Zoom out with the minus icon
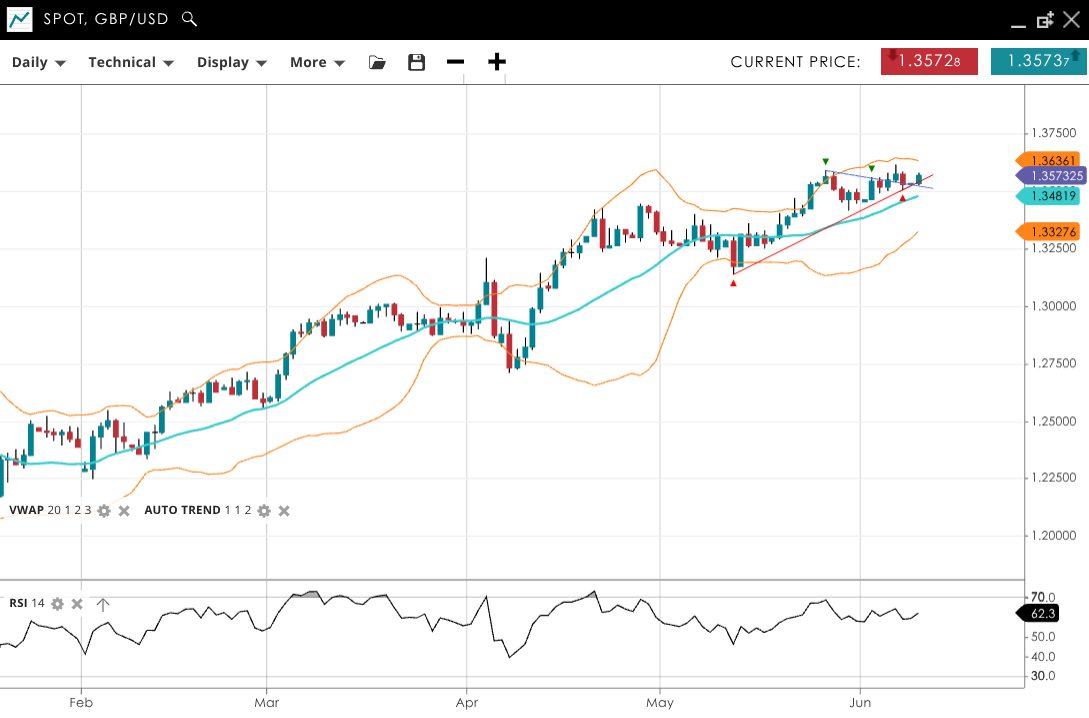Screen dimensions: 1089x718 [x=456, y=62]
